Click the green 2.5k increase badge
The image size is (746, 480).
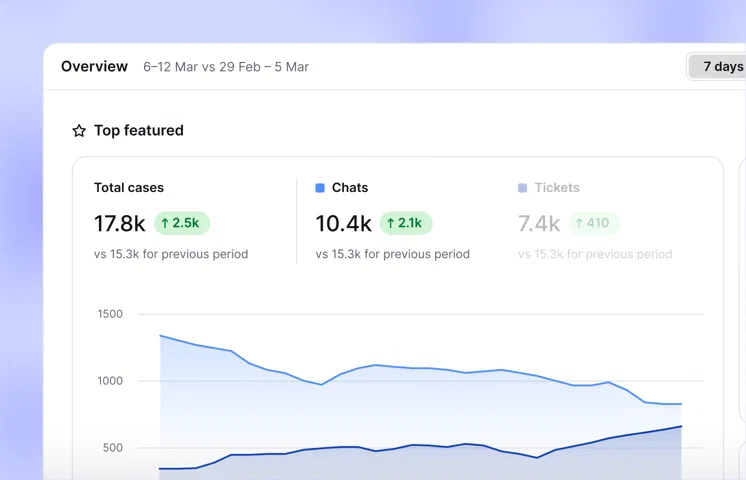pyautogui.click(x=182, y=223)
